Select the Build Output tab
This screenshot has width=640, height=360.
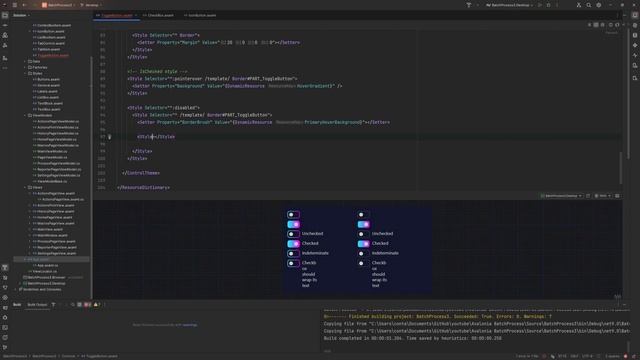(x=37, y=304)
